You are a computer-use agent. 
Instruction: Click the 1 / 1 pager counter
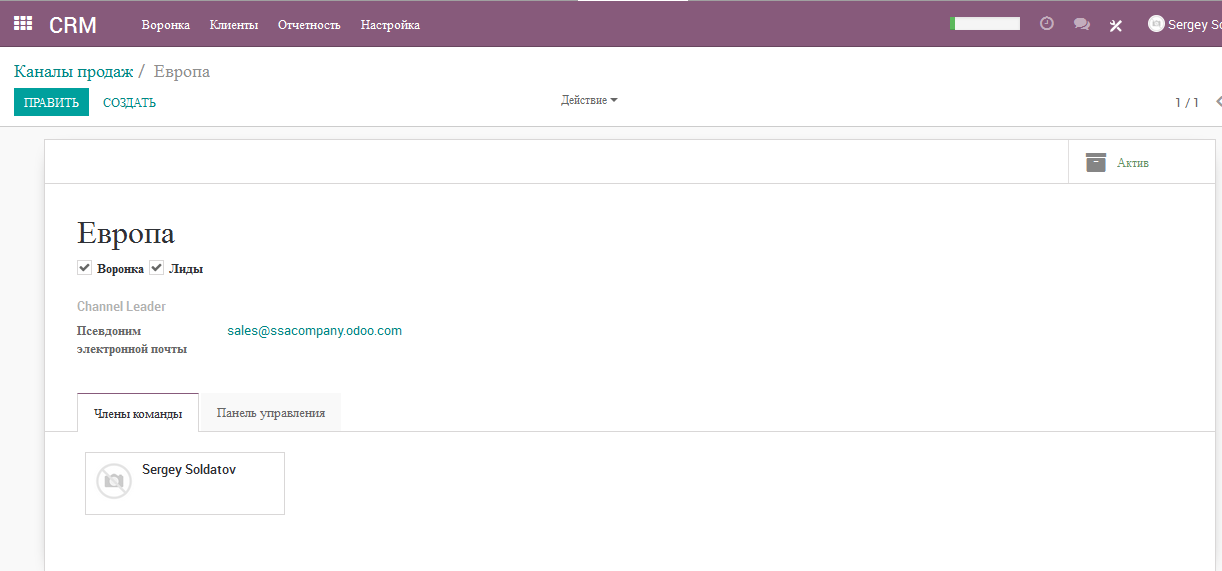coord(1187,102)
